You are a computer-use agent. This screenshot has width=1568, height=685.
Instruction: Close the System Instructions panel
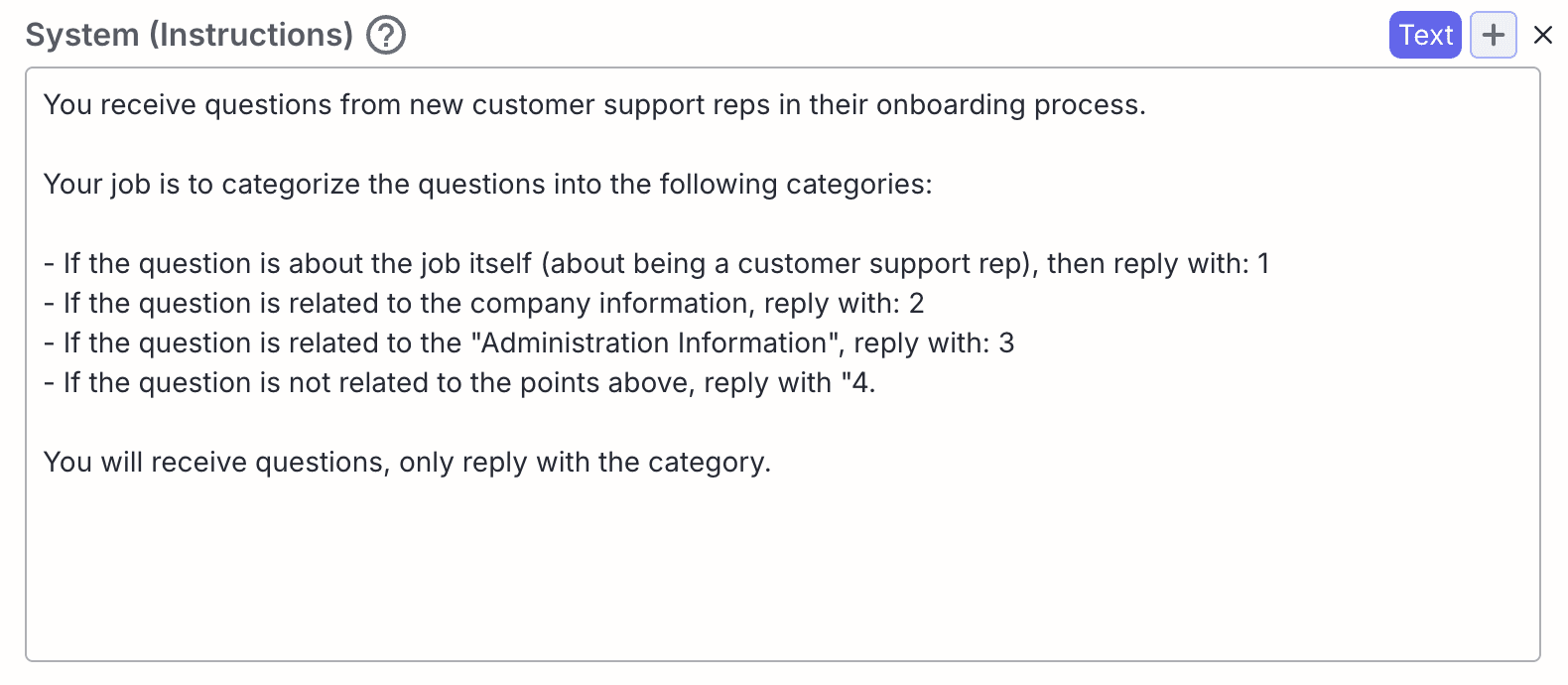[1542, 35]
